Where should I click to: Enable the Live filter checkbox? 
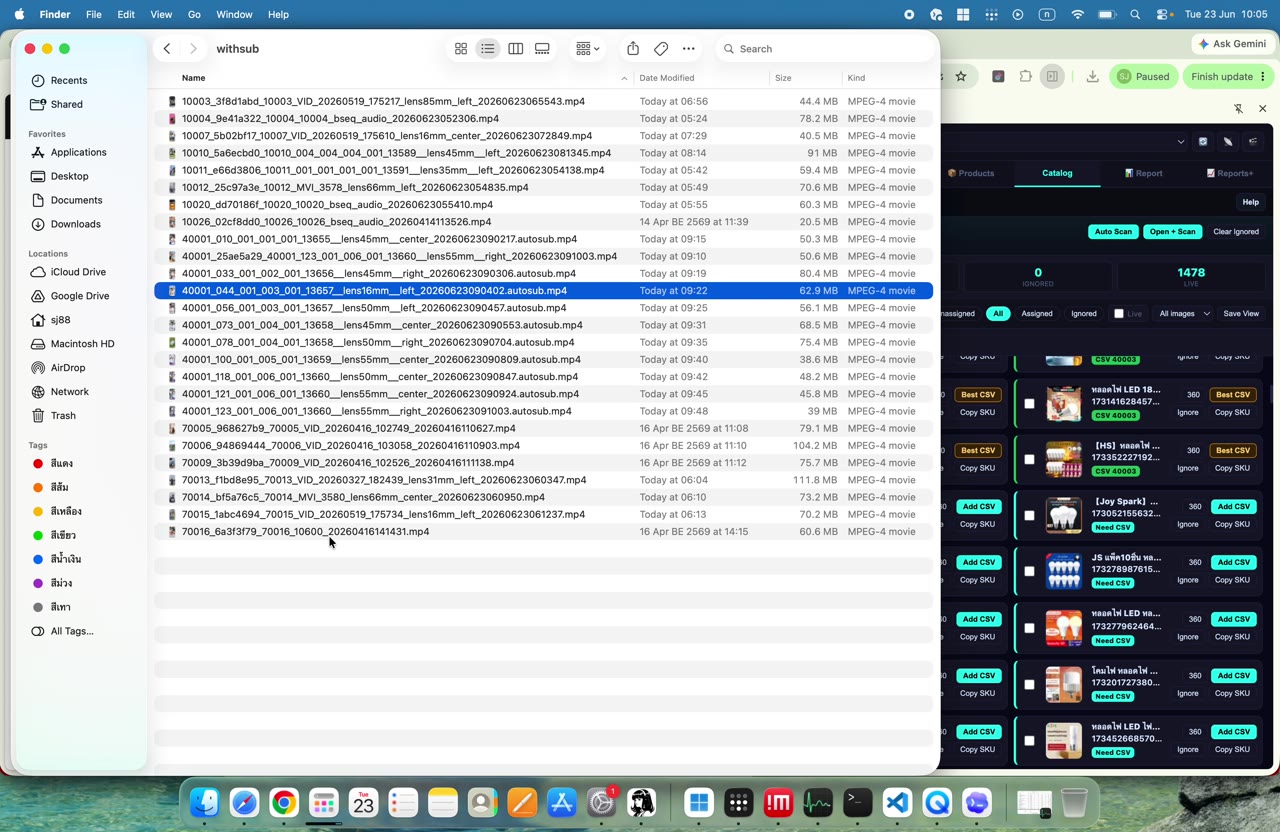(x=1119, y=314)
